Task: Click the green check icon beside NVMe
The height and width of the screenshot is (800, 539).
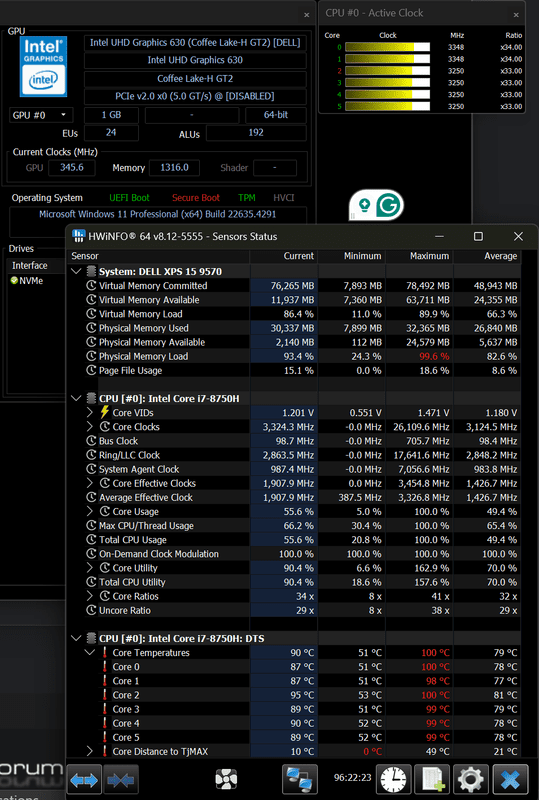Action: pos(14,280)
